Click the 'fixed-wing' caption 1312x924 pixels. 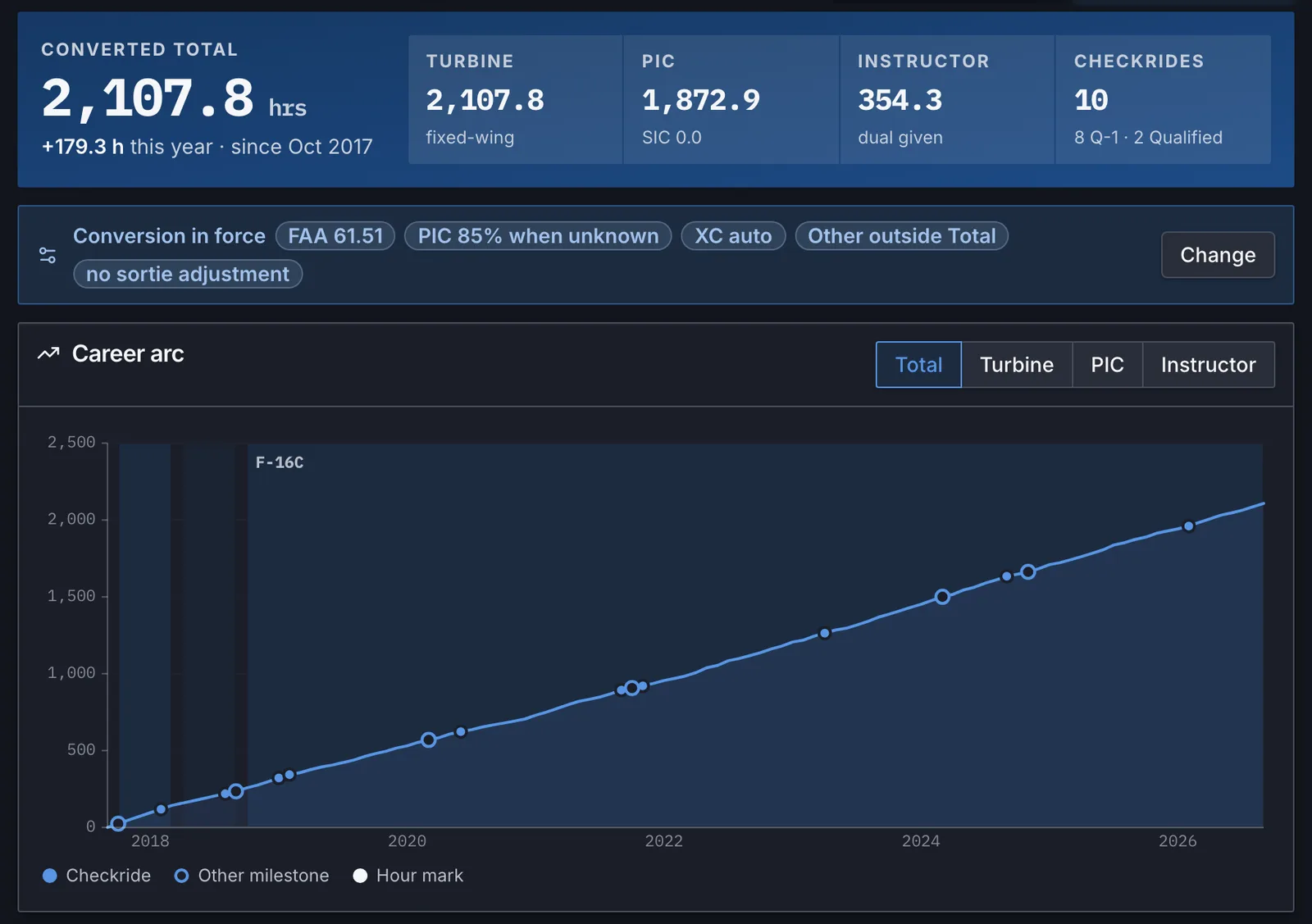(470, 138)
